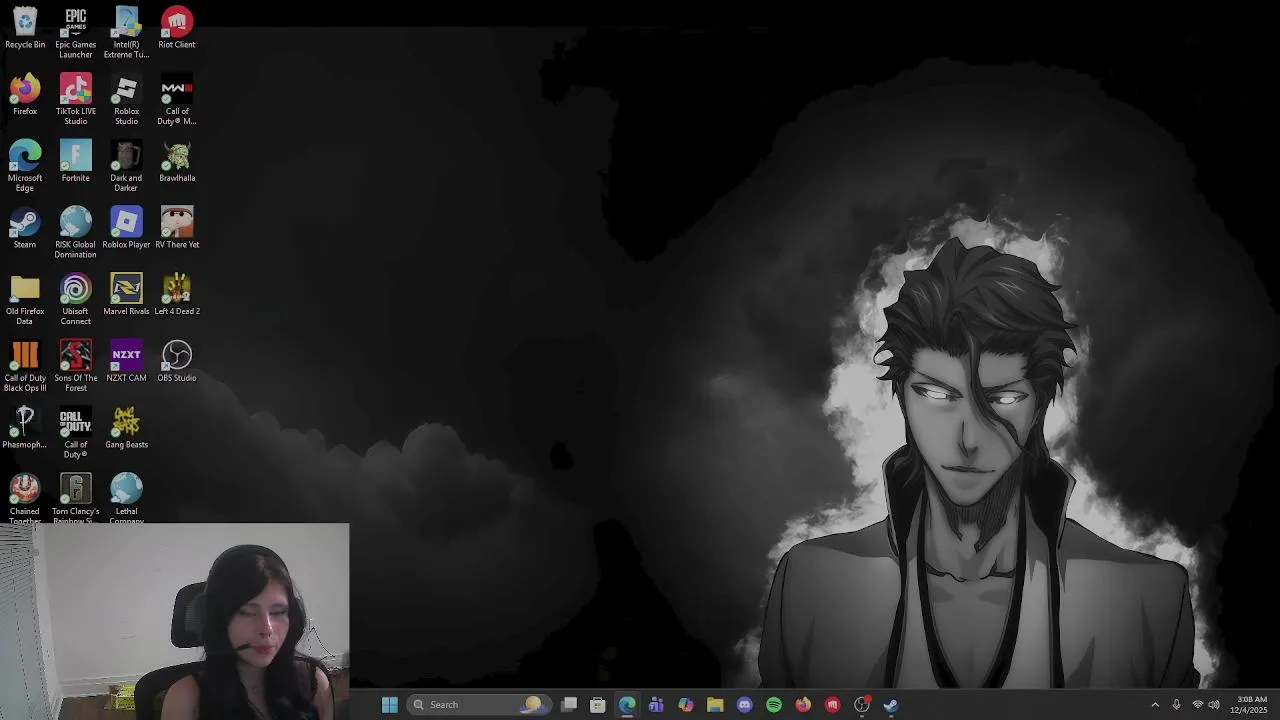Select the NZXT CAM icon
Image resolution: width=1280 pixels, height=720 pixels.
tap(126, 361)
